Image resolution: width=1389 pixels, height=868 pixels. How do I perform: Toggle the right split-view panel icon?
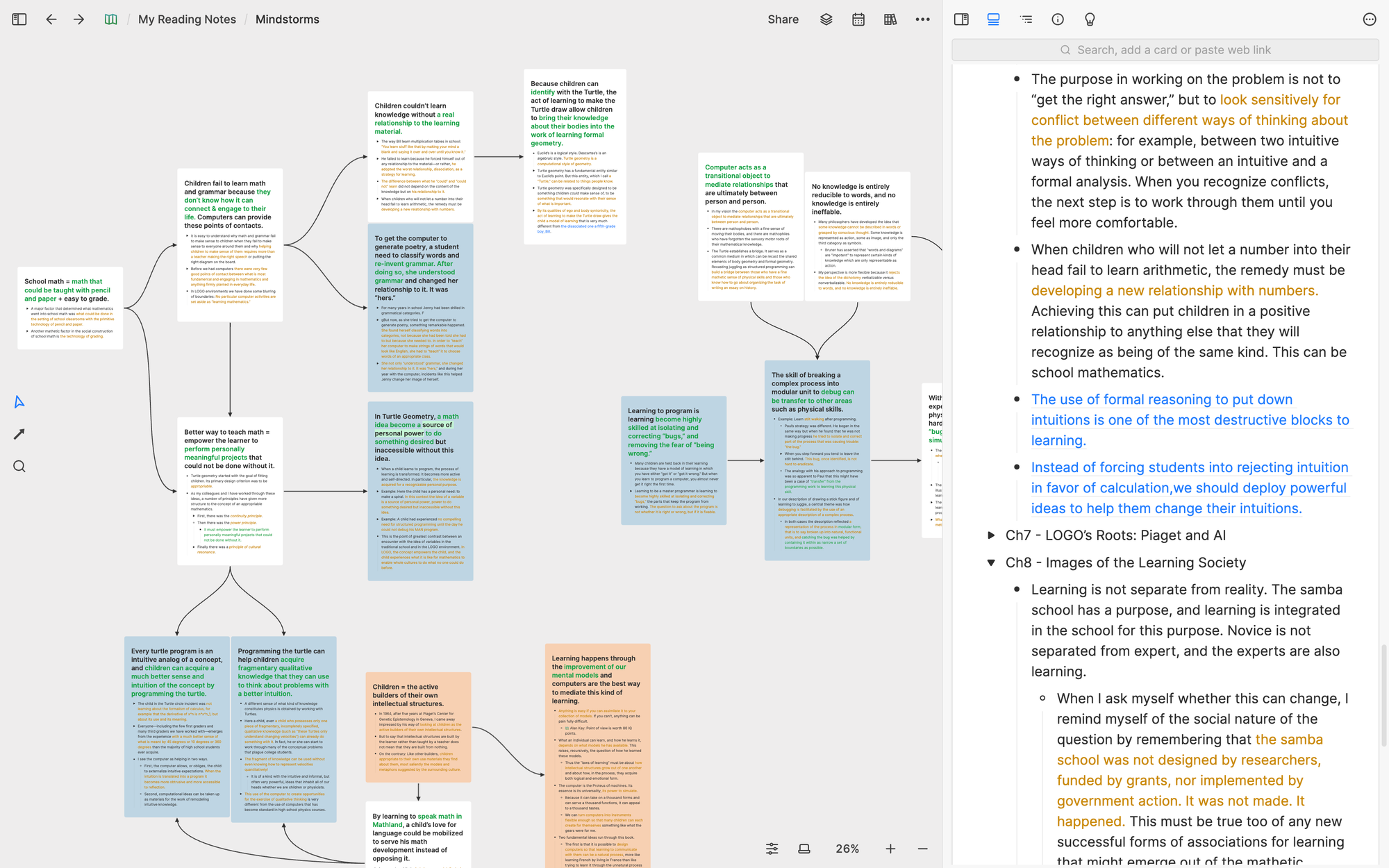coord(961,19)
